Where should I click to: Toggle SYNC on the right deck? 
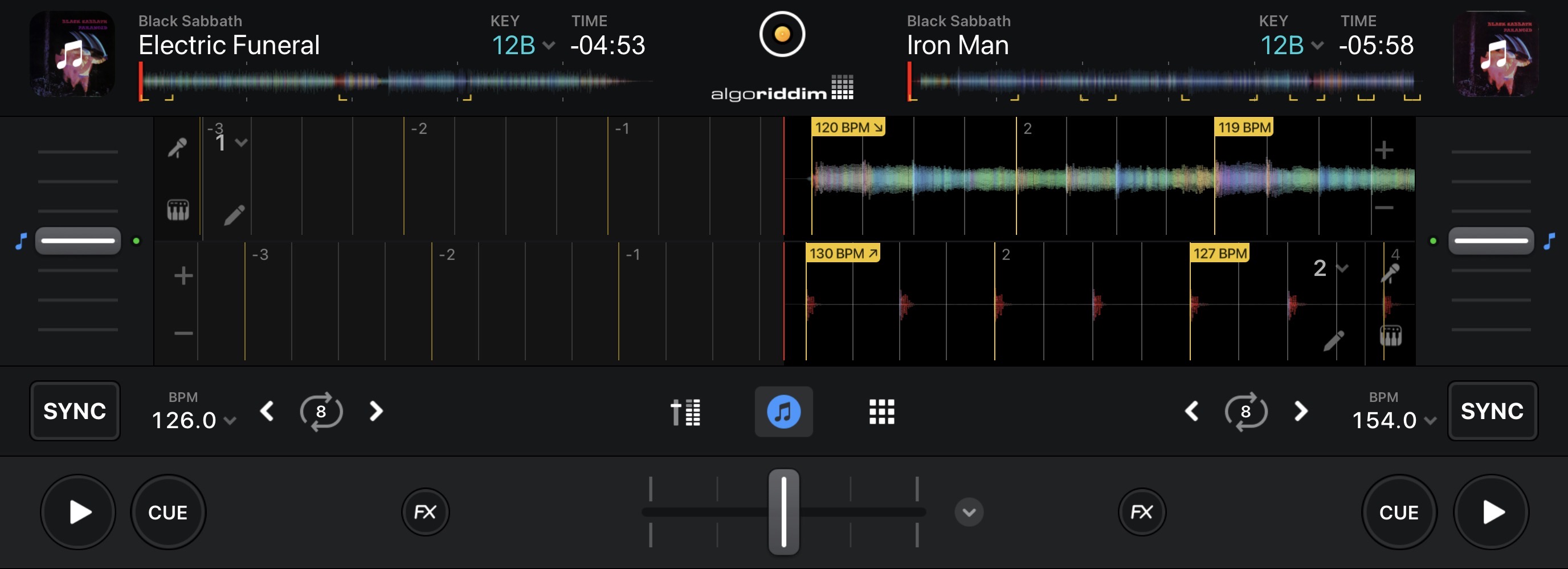(x=1492, y=411)
